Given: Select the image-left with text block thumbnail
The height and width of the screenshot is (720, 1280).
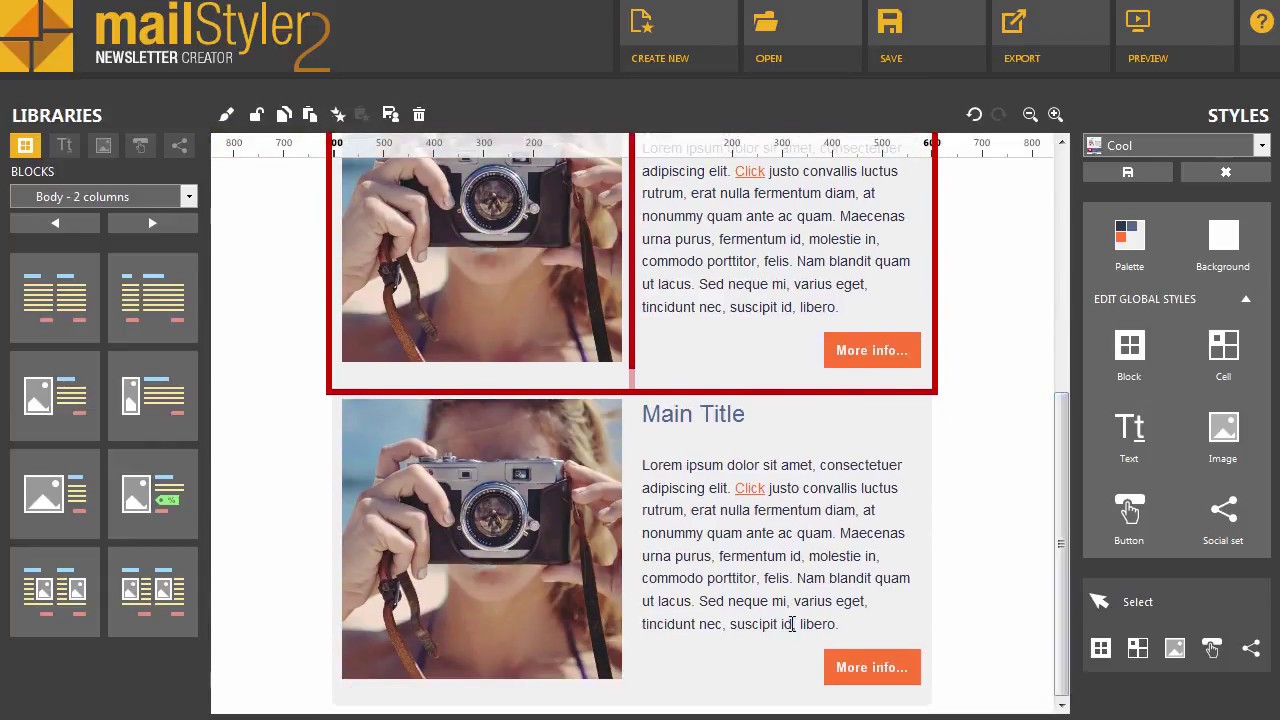Looking at the screenshot, I should (55, 396).
